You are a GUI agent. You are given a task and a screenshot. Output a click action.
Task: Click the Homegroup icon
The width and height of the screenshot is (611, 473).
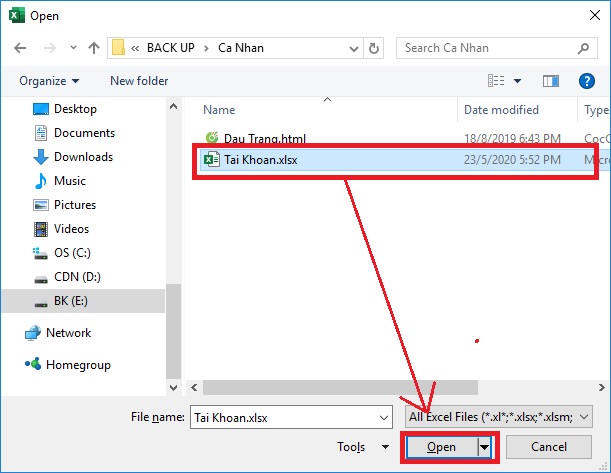(x=33, y=364)
